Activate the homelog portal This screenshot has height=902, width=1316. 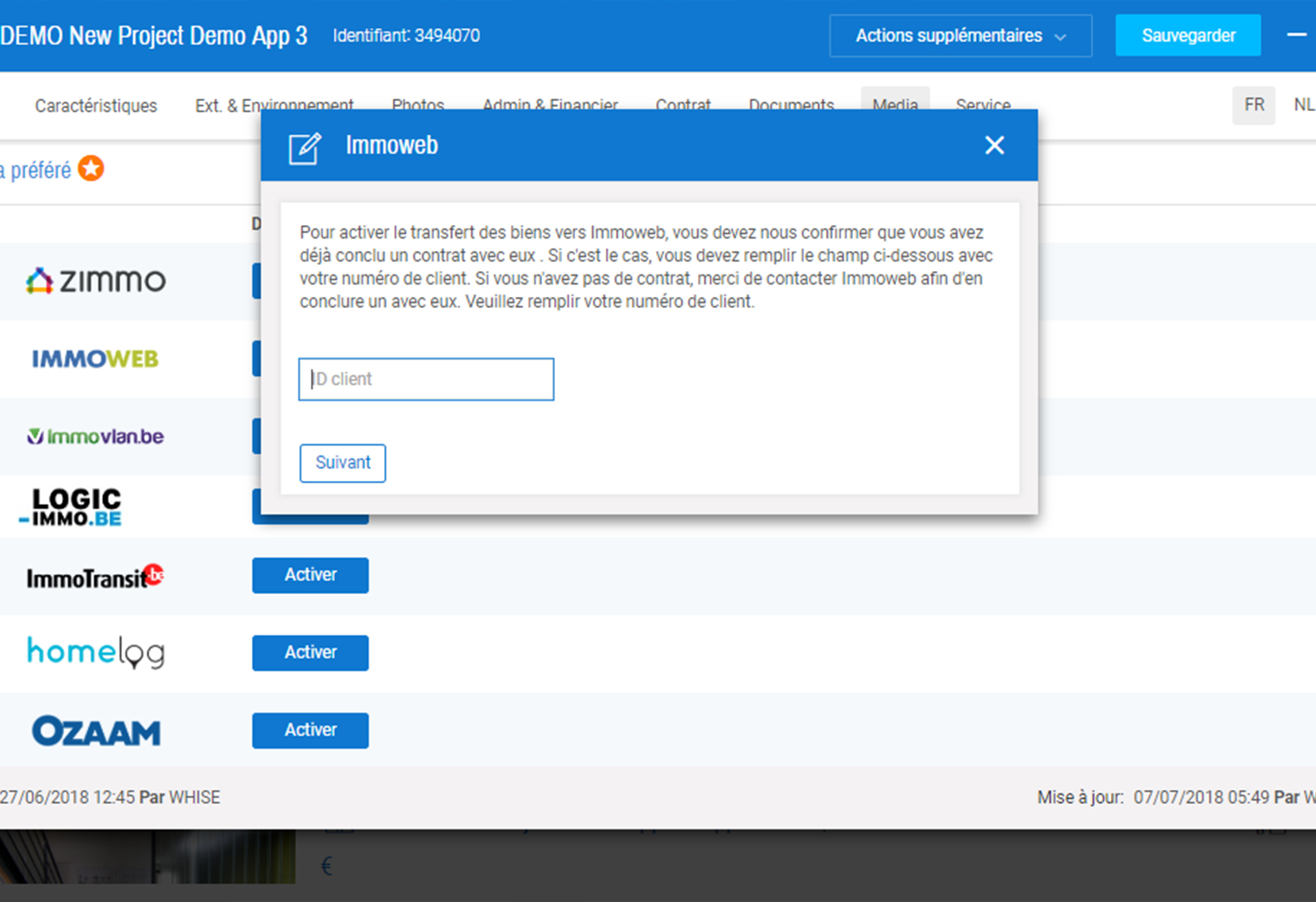[310, 652]
